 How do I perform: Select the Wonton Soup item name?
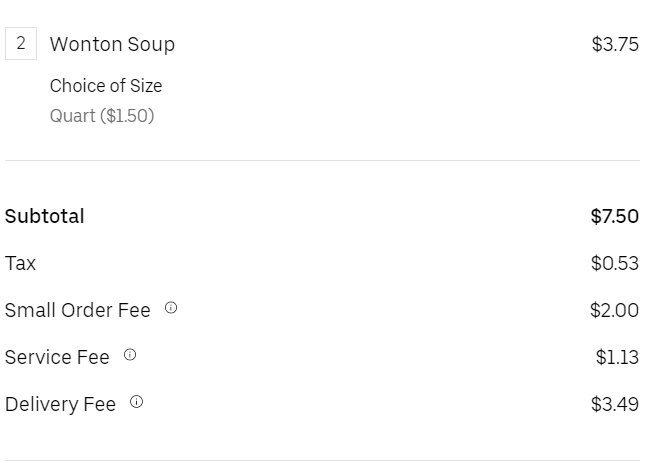click(112, 44)
